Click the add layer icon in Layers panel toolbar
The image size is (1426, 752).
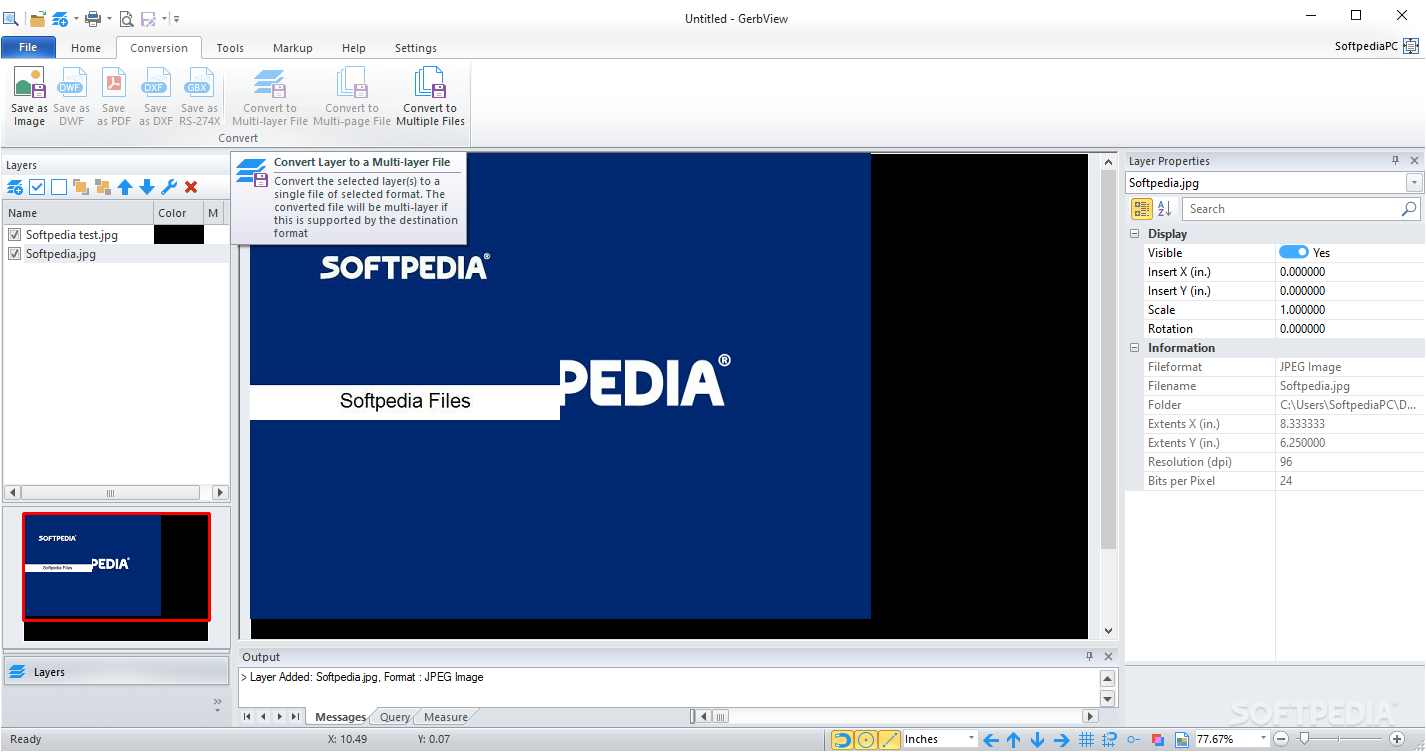click(x=15, y=187)
